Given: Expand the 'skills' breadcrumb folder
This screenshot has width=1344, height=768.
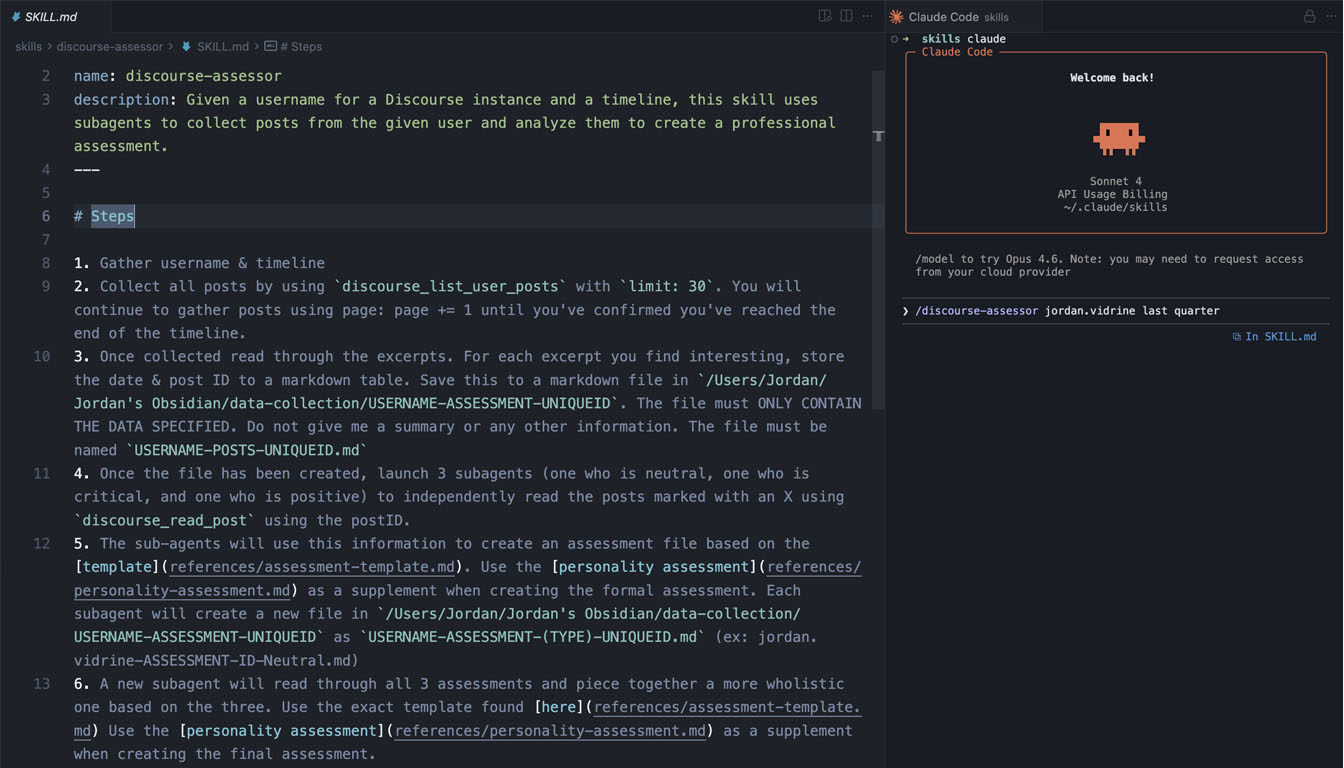Looking at the screenshot, I should [x=28, y=46].
